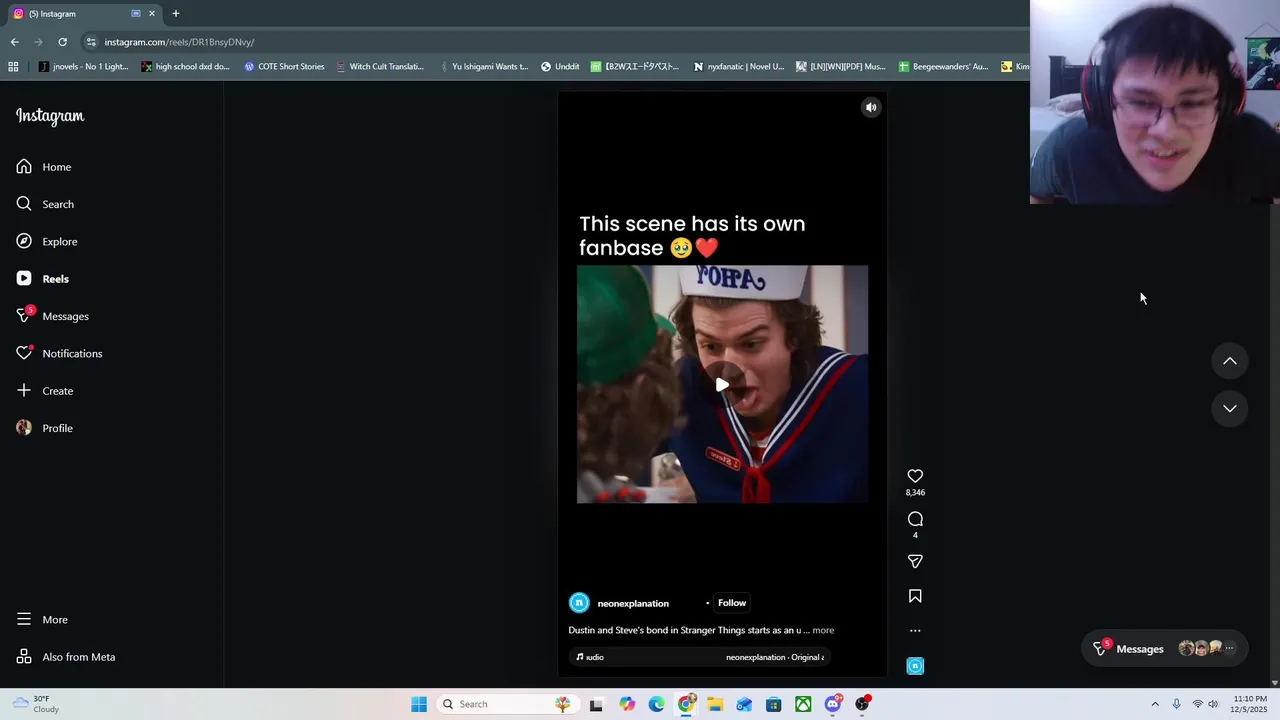Open Witch Cult Translations bookmark
The image size is (1280, 720).
coord(380,67)
